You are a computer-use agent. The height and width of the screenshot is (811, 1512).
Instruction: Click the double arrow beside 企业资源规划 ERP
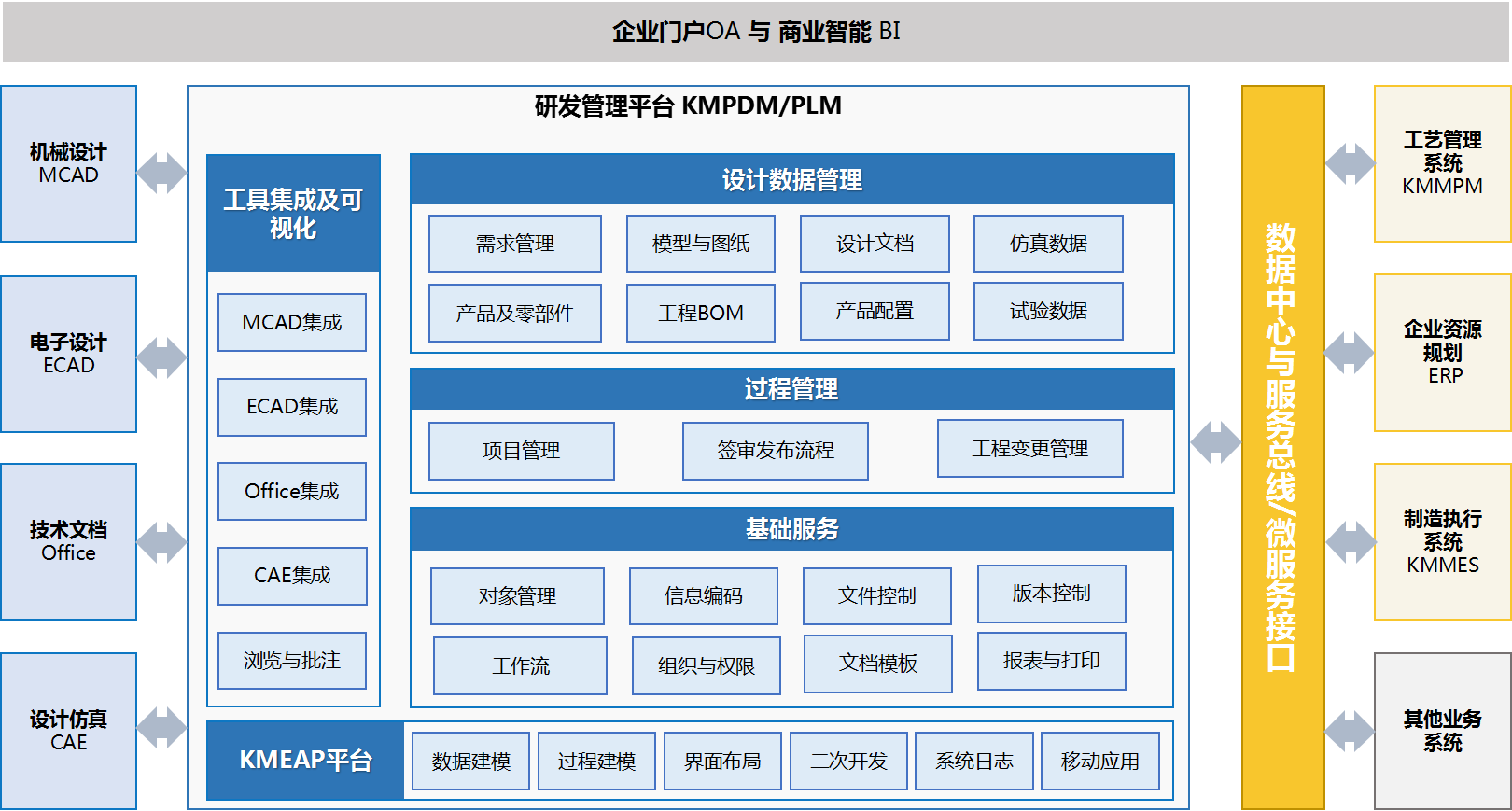(1350, 353)
